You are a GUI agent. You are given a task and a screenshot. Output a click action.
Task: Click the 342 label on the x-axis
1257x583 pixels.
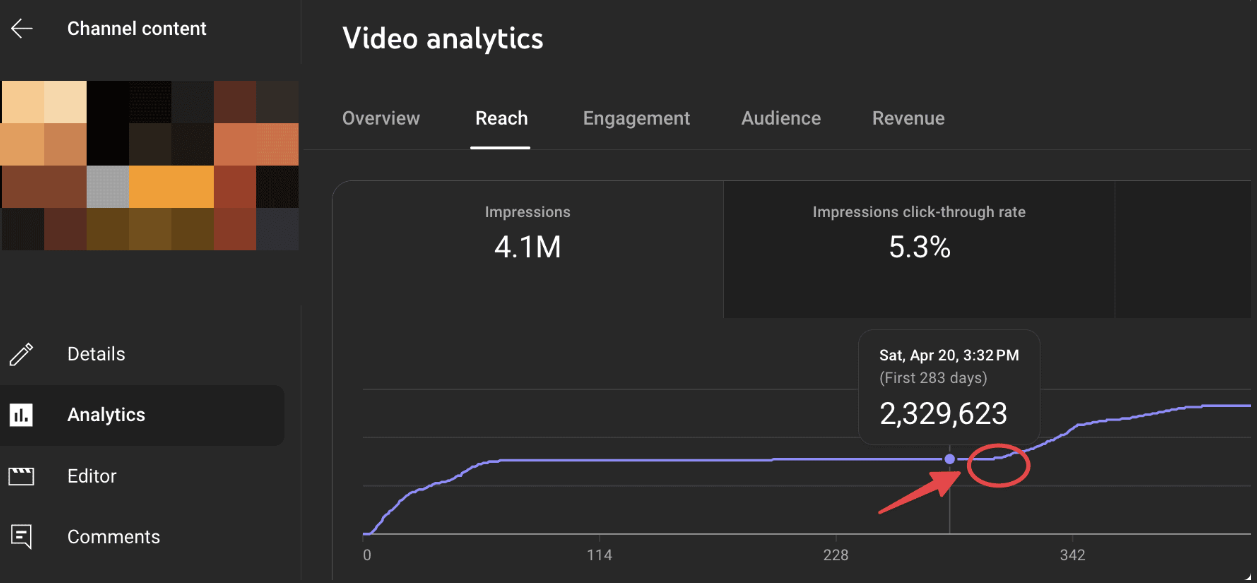pyautogui.click(x=1072, y=556)
